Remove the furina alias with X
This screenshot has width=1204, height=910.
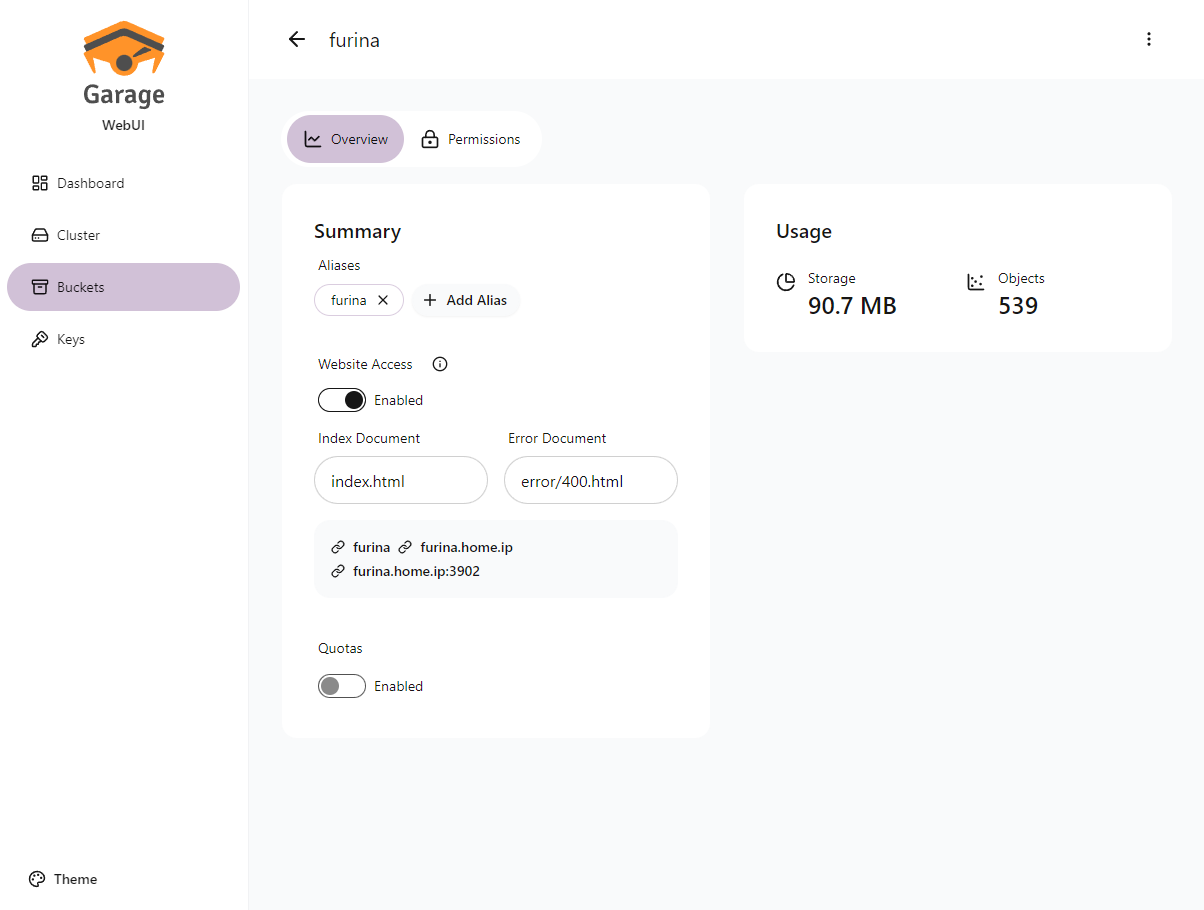[383, 300]
